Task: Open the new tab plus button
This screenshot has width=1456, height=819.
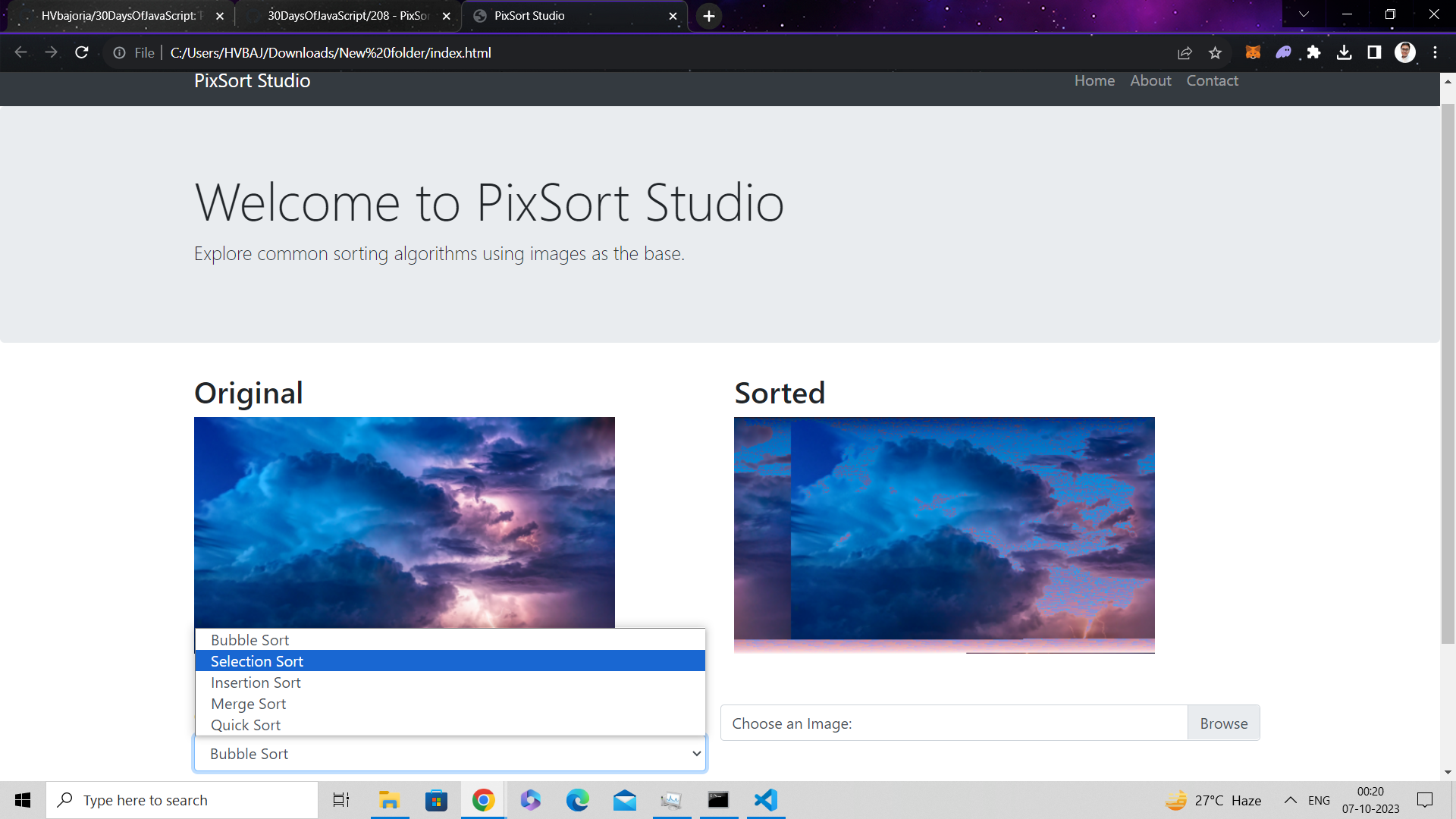Action: (x=708, y=16)
